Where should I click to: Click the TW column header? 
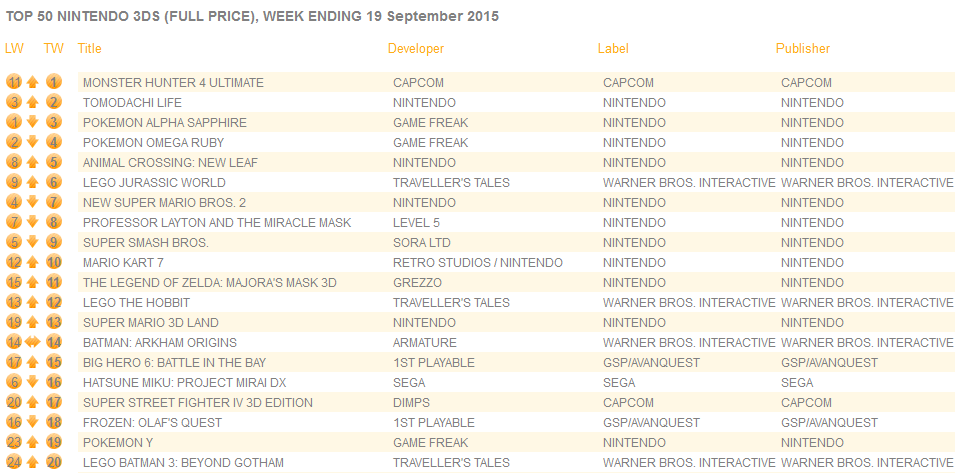coord(53,48)
